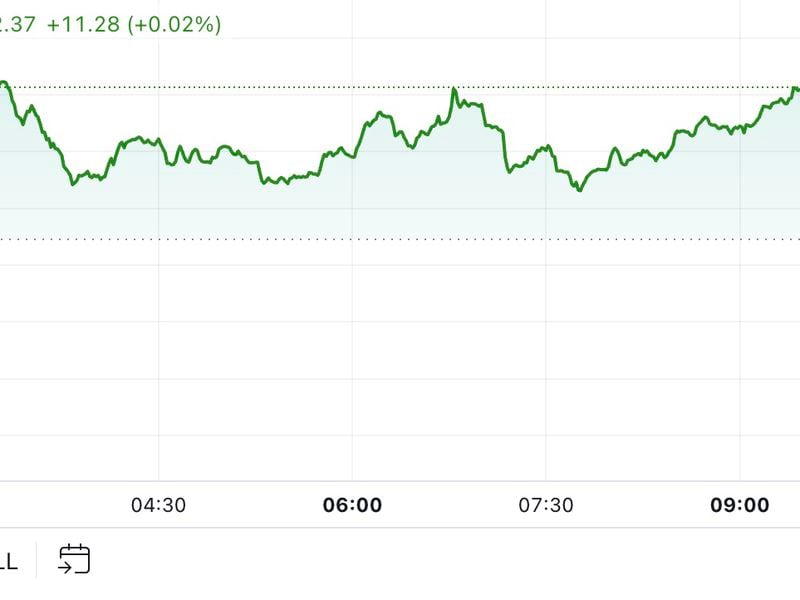Image resolution: width=800 pixels, height=600 pixels.
Task: Click the chart line where it crosses 06:00 gridline
Action: point(352,152)
